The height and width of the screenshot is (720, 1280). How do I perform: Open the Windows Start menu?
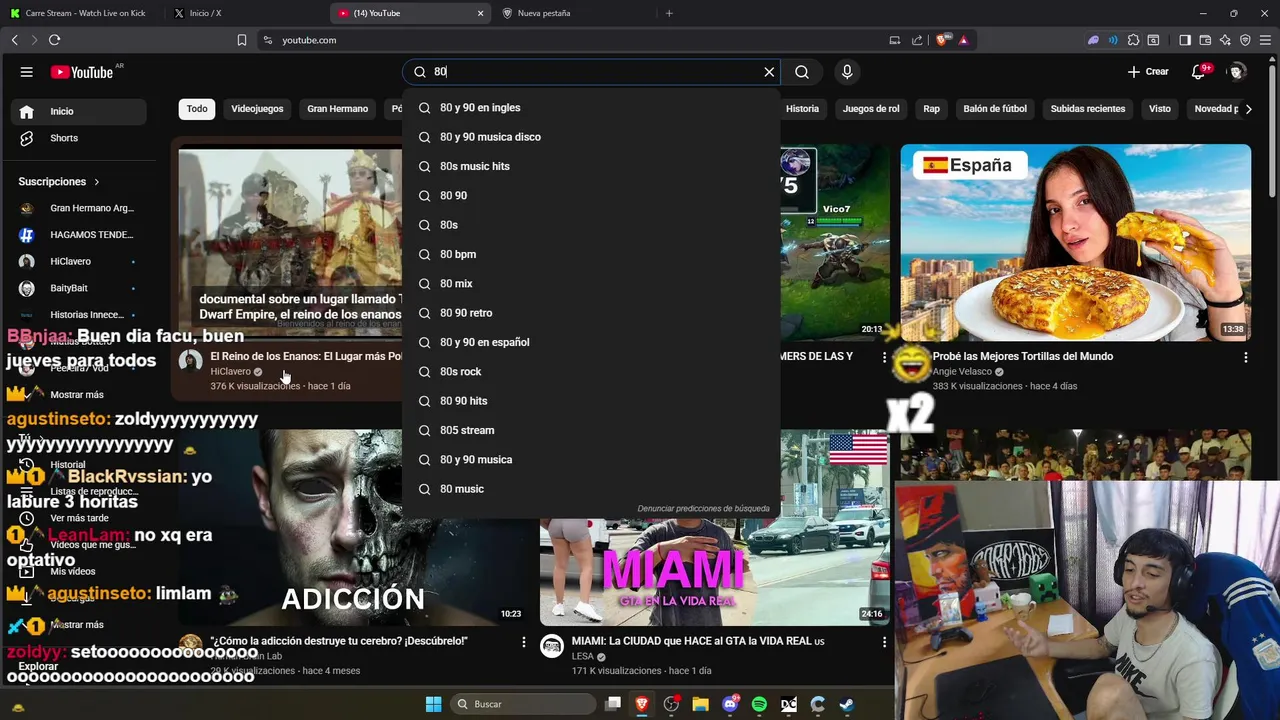click(433, 704)
